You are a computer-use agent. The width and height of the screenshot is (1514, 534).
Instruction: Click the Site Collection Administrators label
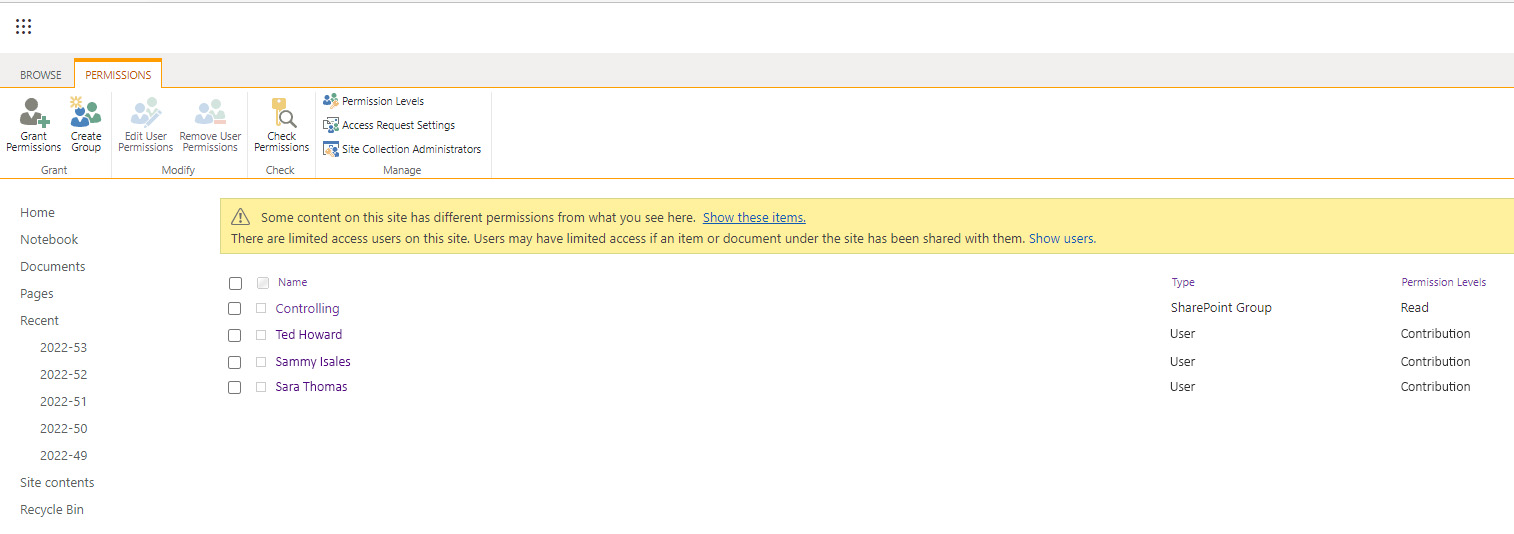411,149
